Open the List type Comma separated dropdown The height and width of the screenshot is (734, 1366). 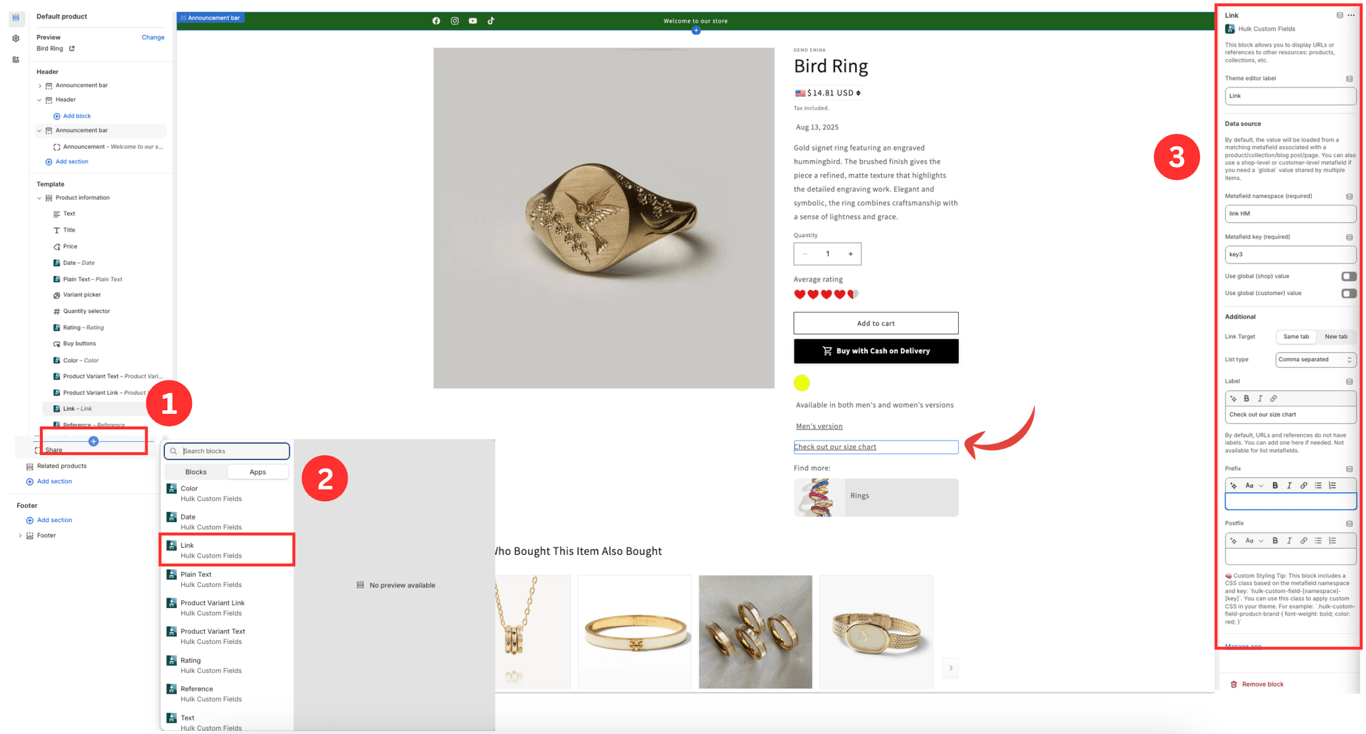tap(1315, 359)
